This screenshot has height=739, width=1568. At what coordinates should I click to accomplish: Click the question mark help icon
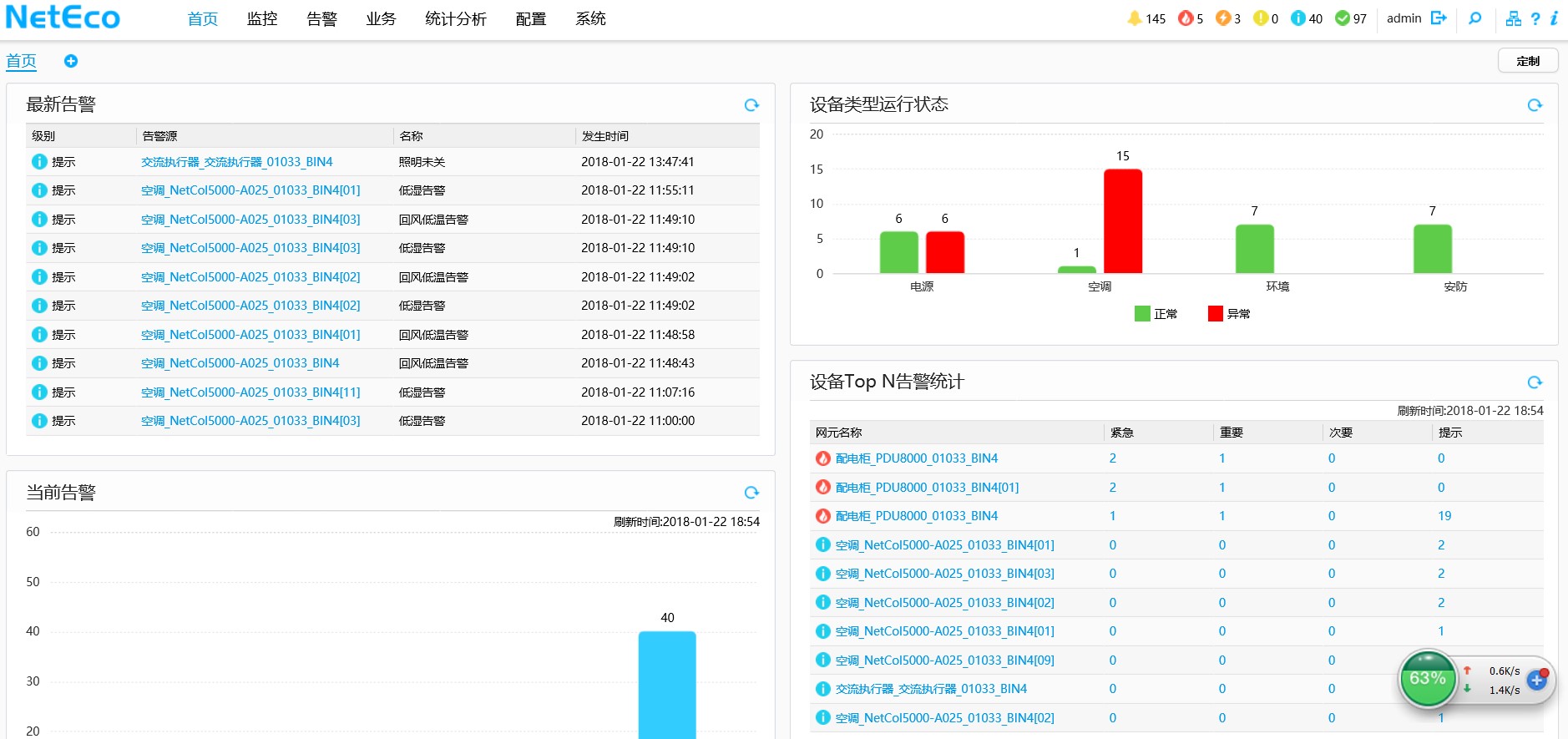point(1535,18)
